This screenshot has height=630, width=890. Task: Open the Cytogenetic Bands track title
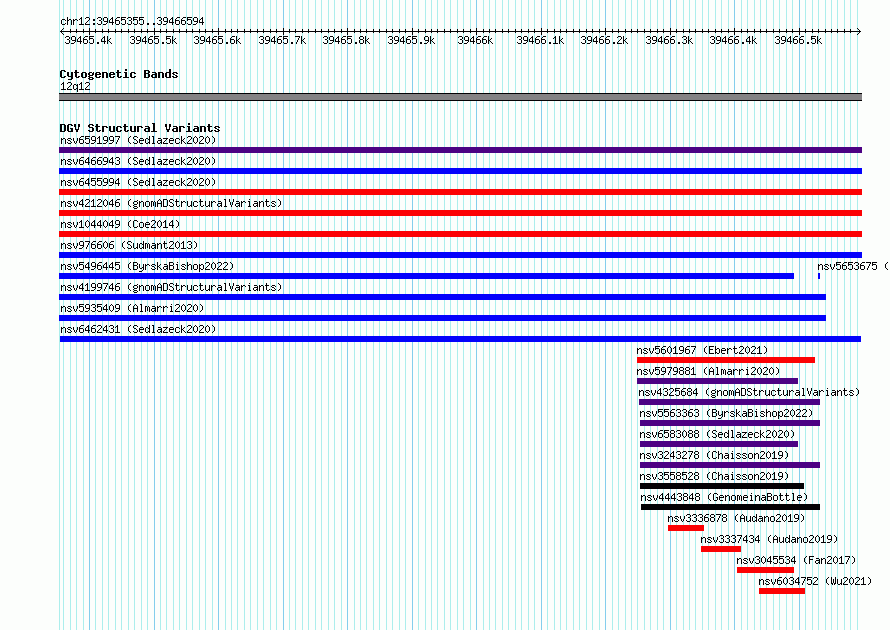119,74
